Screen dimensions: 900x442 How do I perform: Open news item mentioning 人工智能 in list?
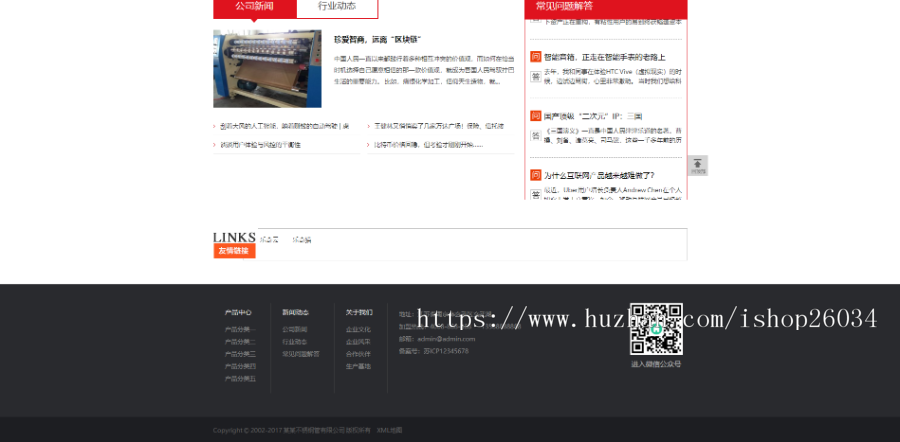point(285,126)
